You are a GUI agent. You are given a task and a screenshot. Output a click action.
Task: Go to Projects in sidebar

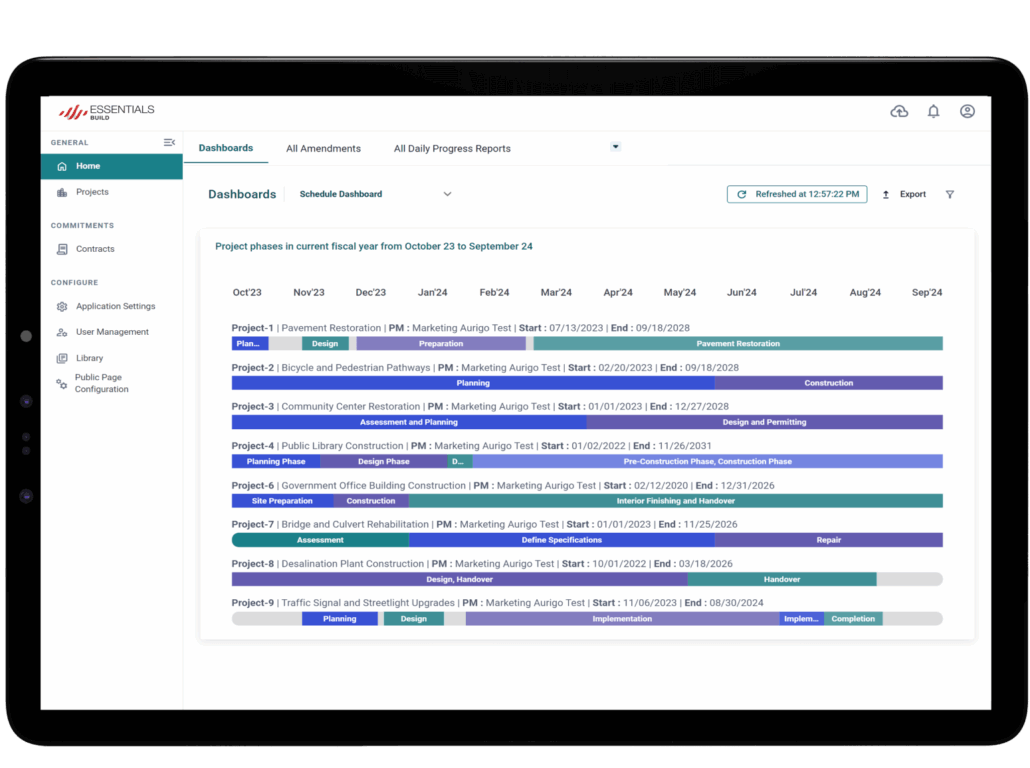[92, 192]
